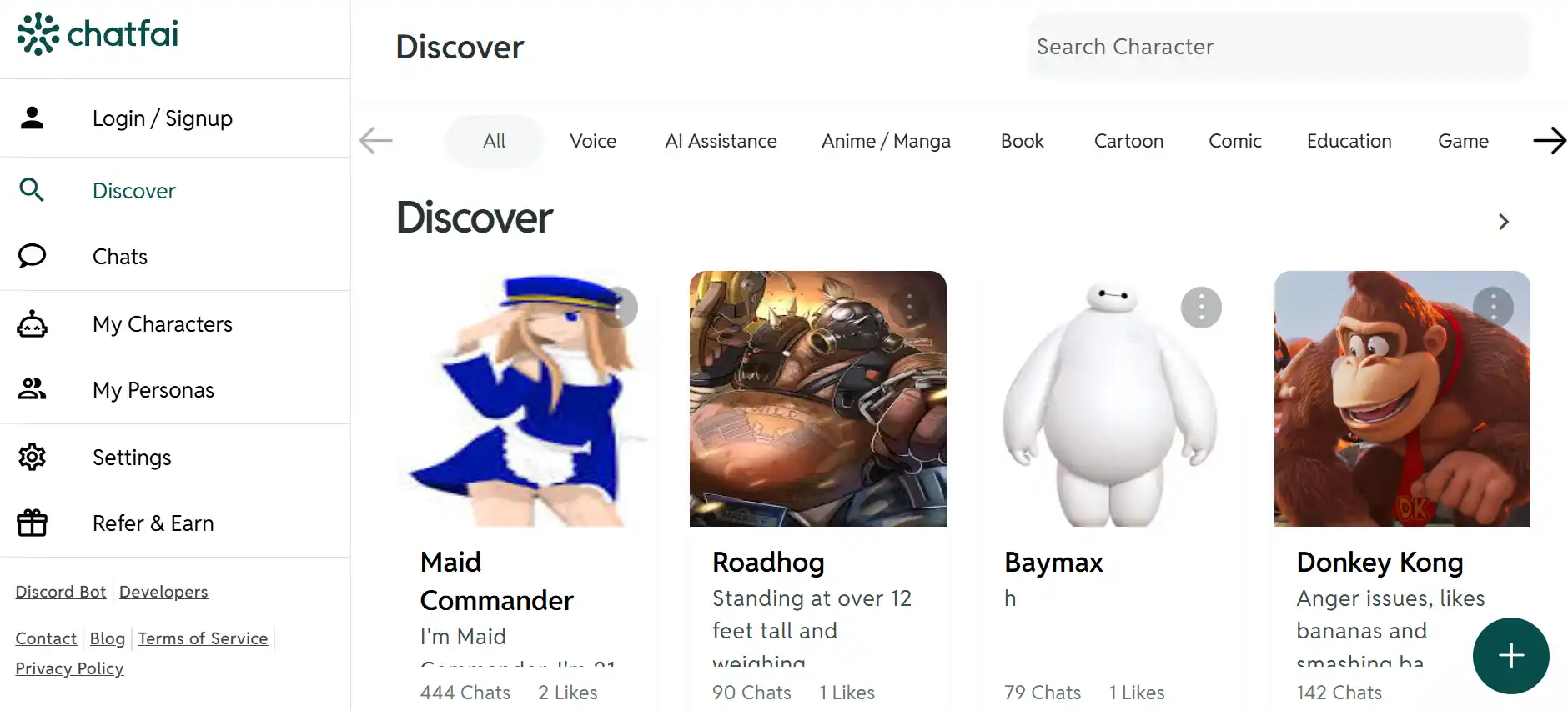Screen dimensions: 1568x711
Task: Expand Discover section with chevron arrow
Action: coord(1504,222)
